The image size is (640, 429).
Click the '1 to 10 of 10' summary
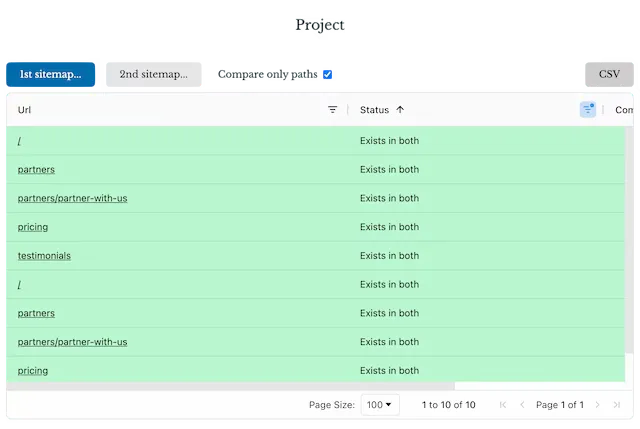tap(449, 405)
